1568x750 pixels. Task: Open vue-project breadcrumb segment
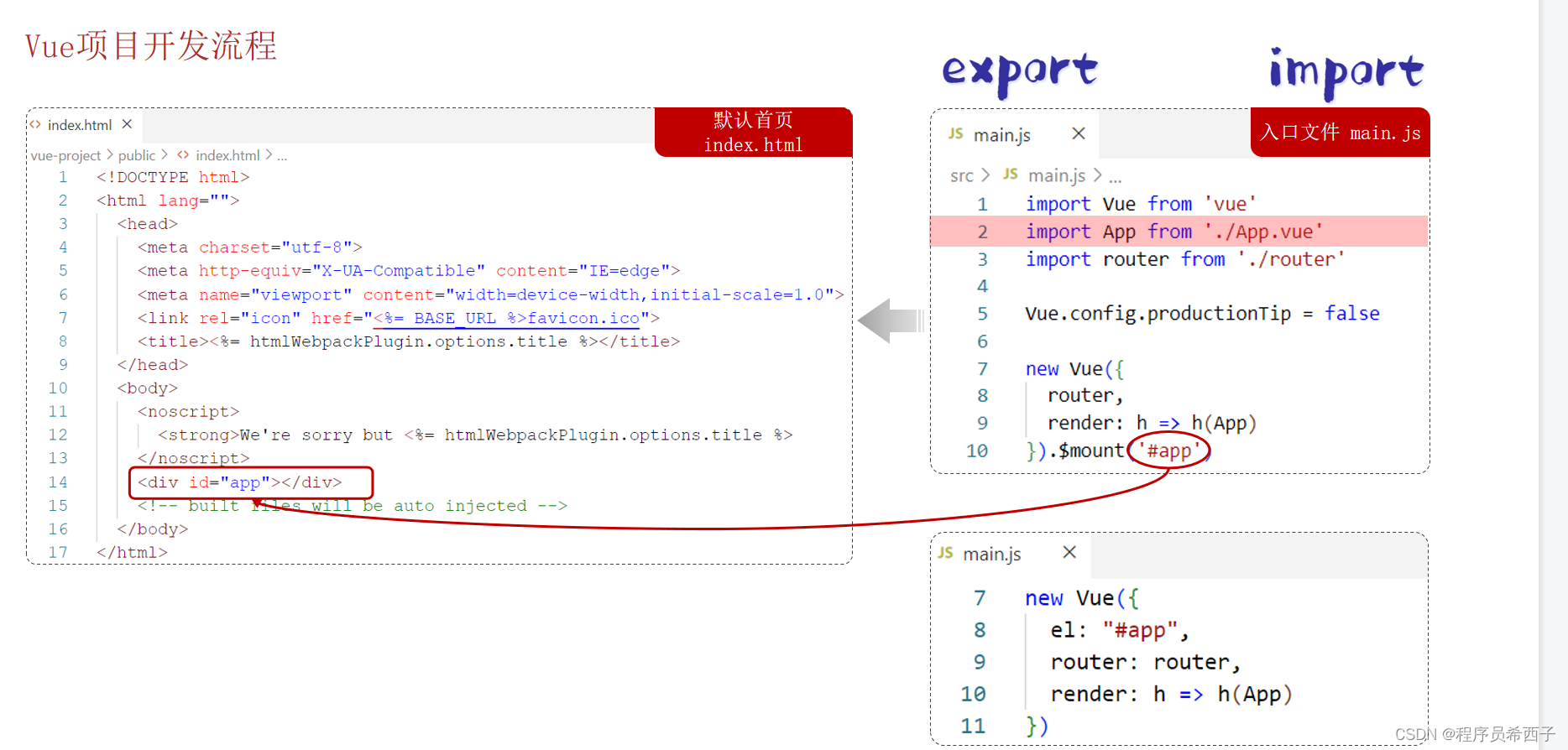65,155
